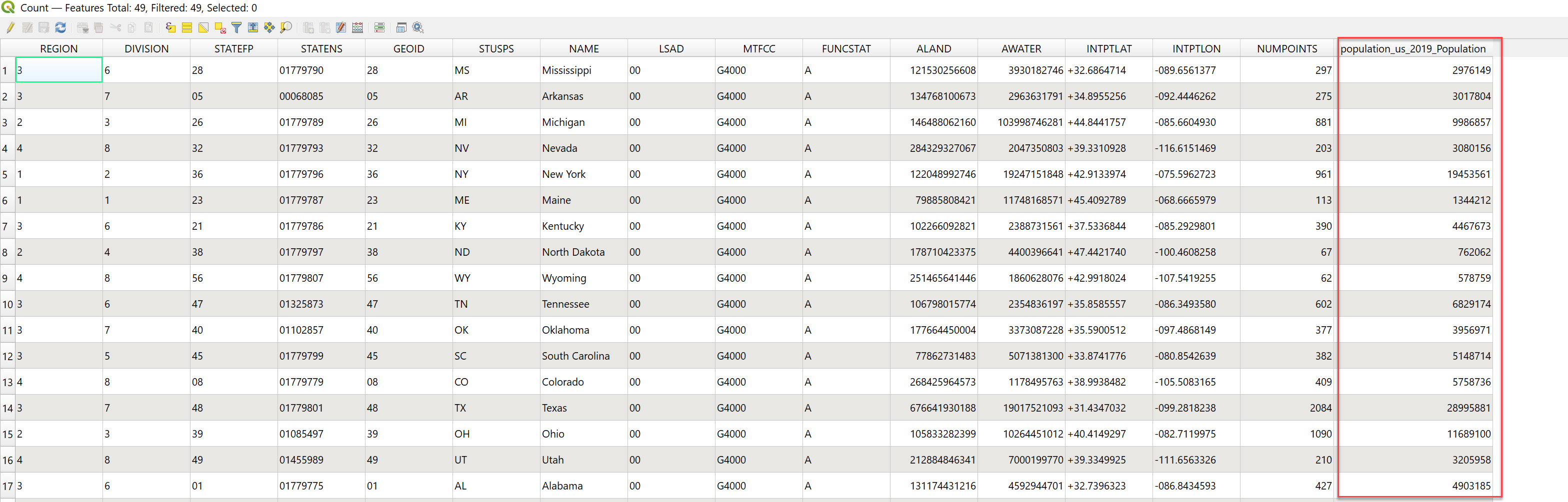This screenshot has width=1568, height=502.
Task: Click the multi edit mode icon
Action: point(27,27)
